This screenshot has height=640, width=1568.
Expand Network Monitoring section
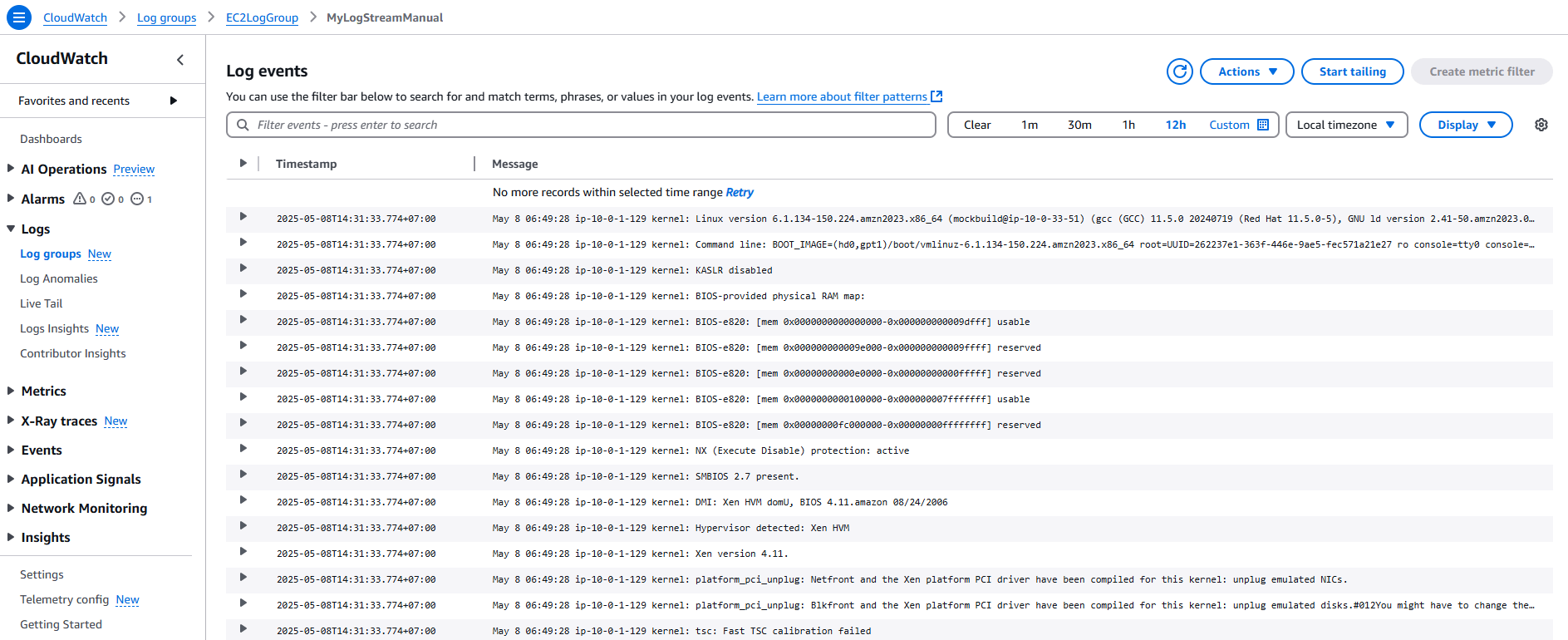pyautogui.click(x=11, y=508)
